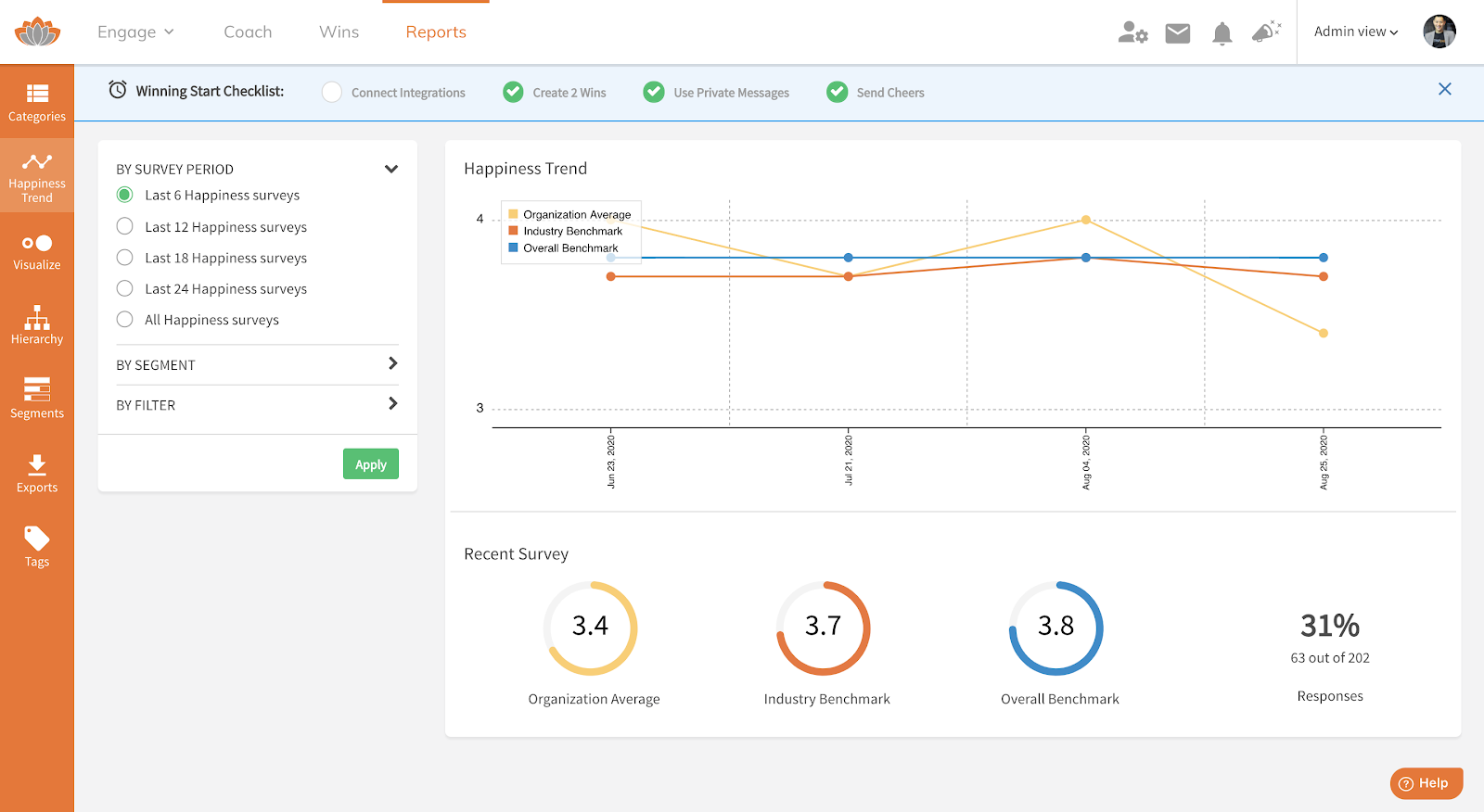This screenshot has height=812, width=1484.
Task: Click Organization Average point at Aug 04
Action: tap(1086, 221)
